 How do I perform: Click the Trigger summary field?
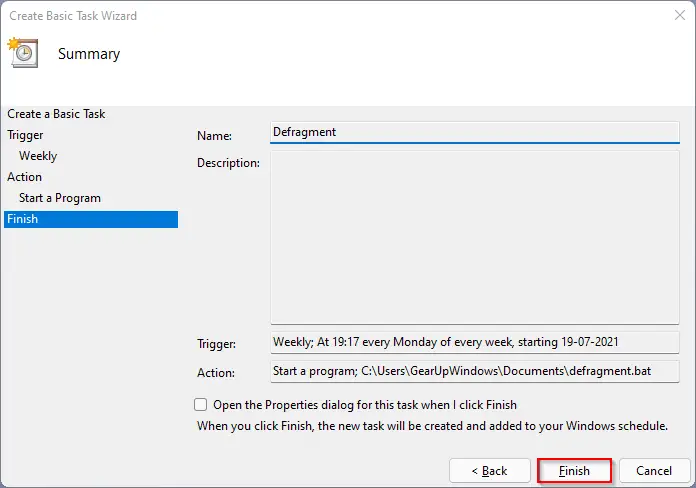[x=475, y=342]
